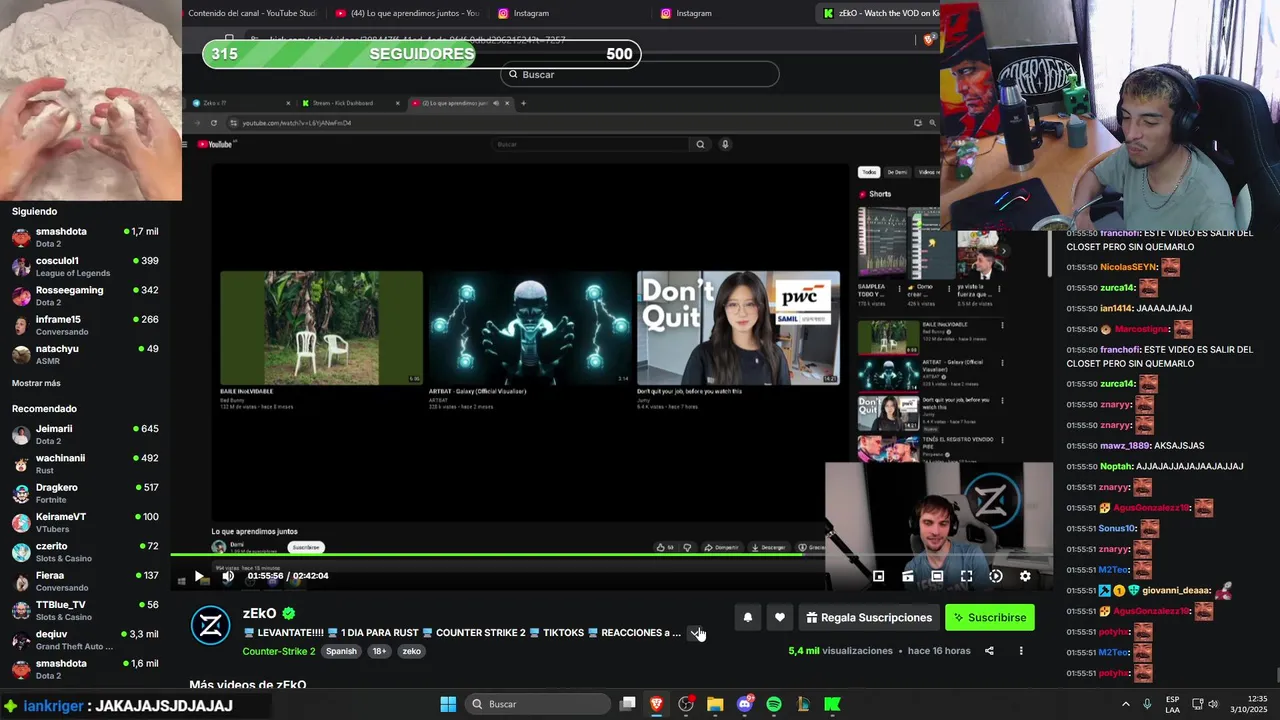Follow zEkO with the heart button

[780, 618]
